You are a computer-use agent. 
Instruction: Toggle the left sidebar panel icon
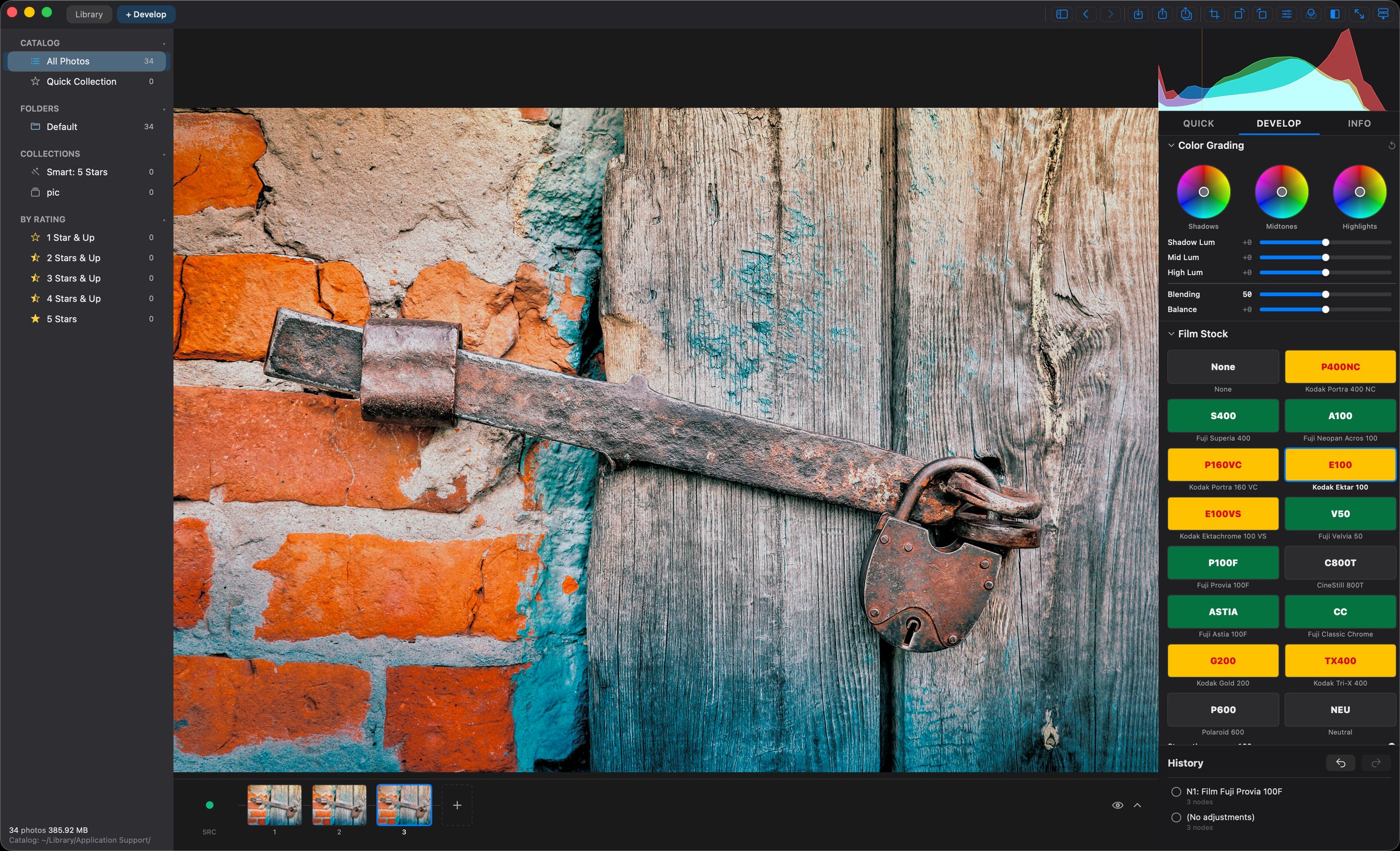coord(1061,14)
